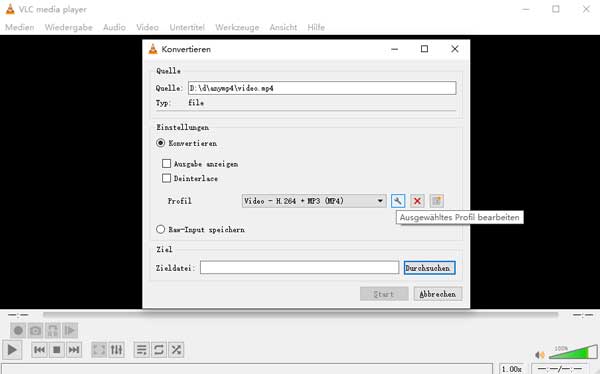Click the Abbrechen button
Image resolution: width=600 pixels, height=374 pixels.
[x=438, y=294]
